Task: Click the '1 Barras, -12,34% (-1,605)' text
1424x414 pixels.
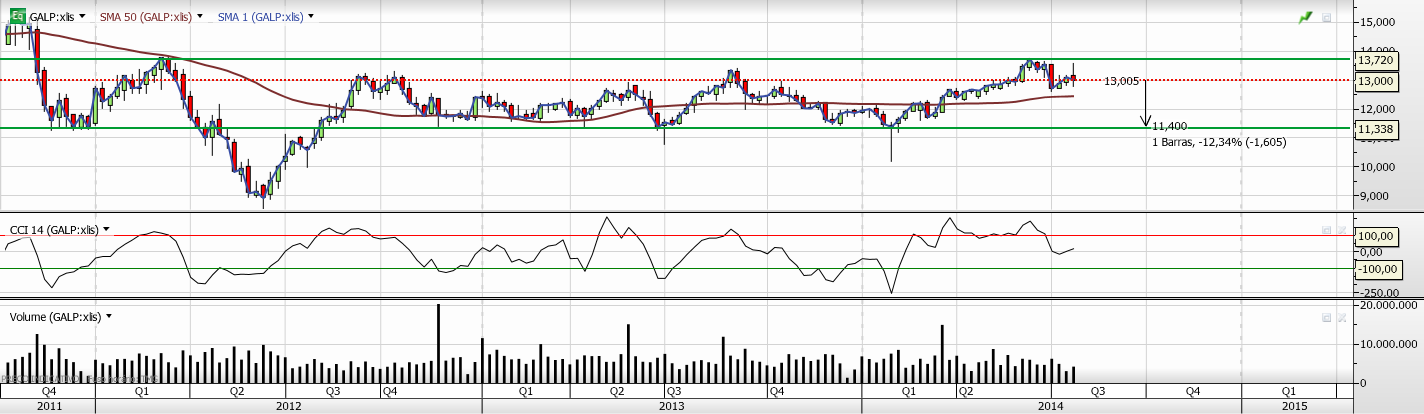Action: click(1219, 142)
